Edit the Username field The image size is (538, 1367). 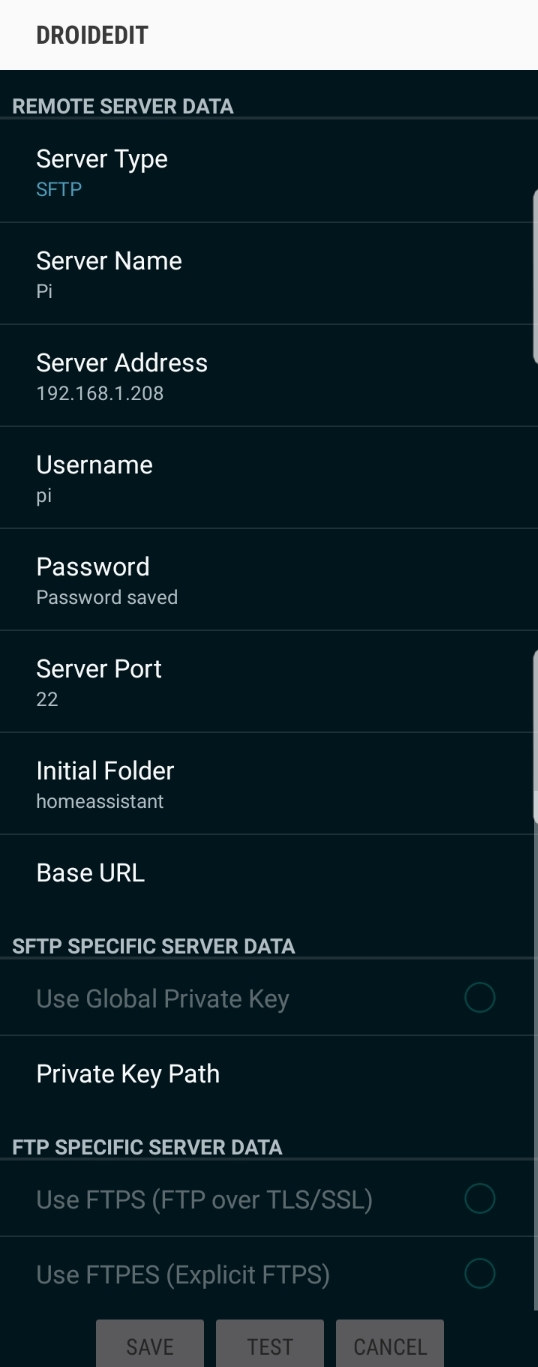click(x=269, y=477)
